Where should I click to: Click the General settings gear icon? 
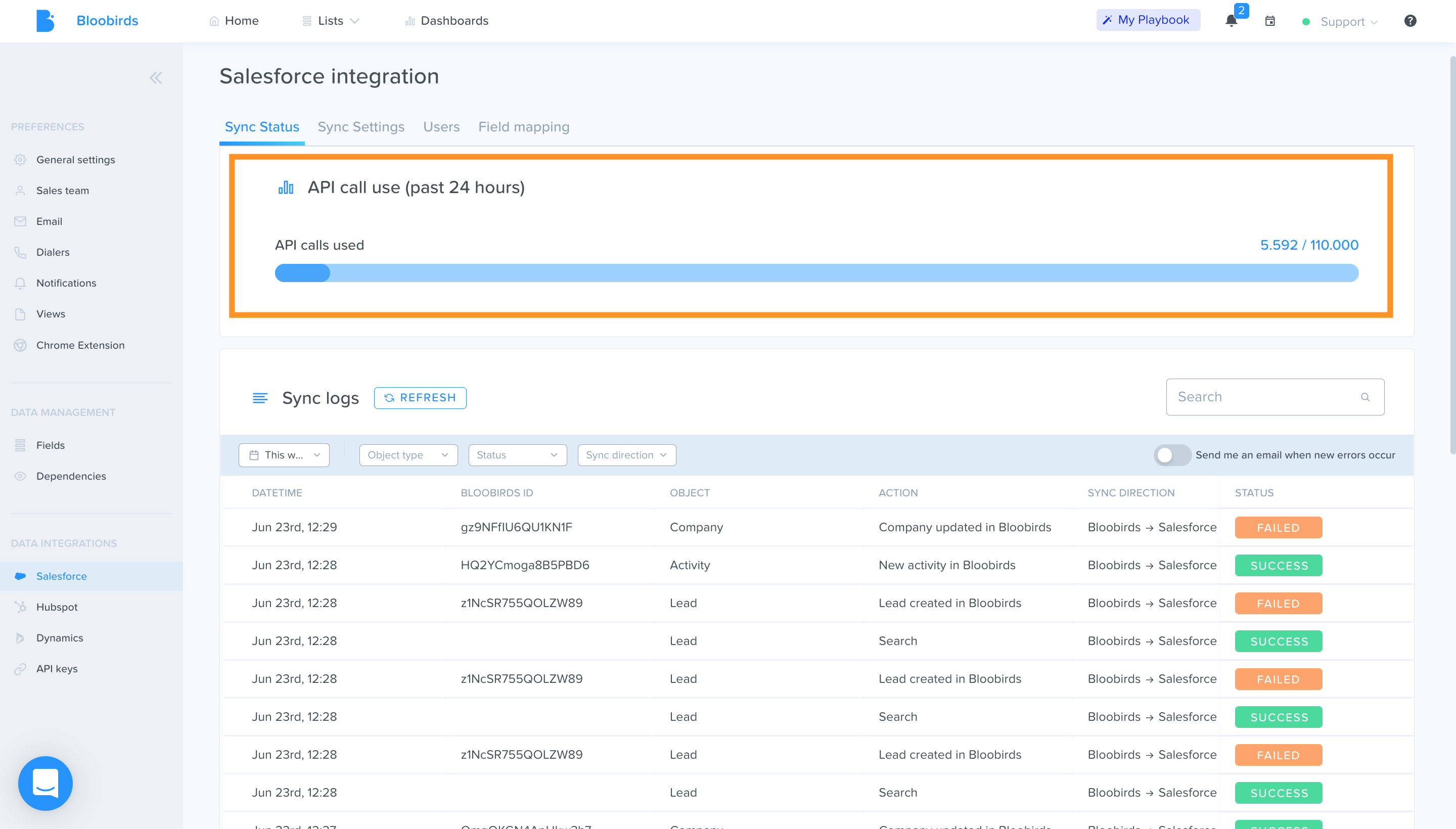(21, 160)
